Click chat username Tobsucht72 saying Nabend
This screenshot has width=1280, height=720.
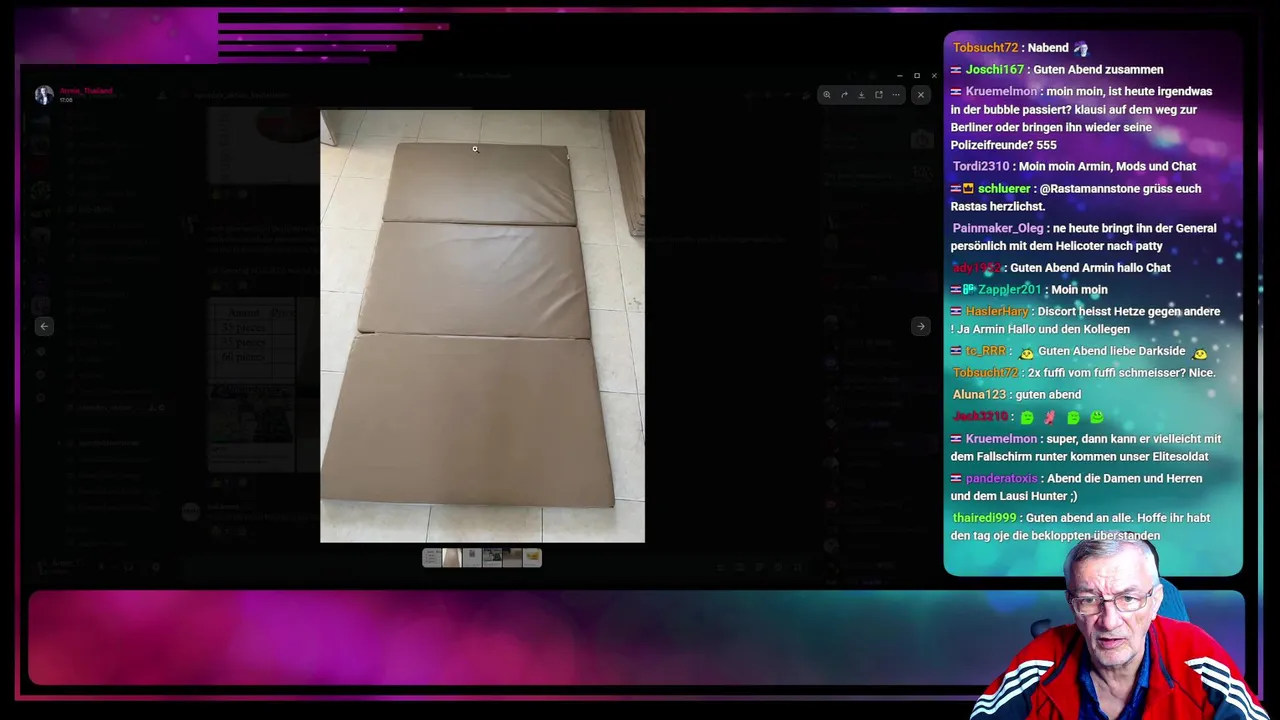985,48
